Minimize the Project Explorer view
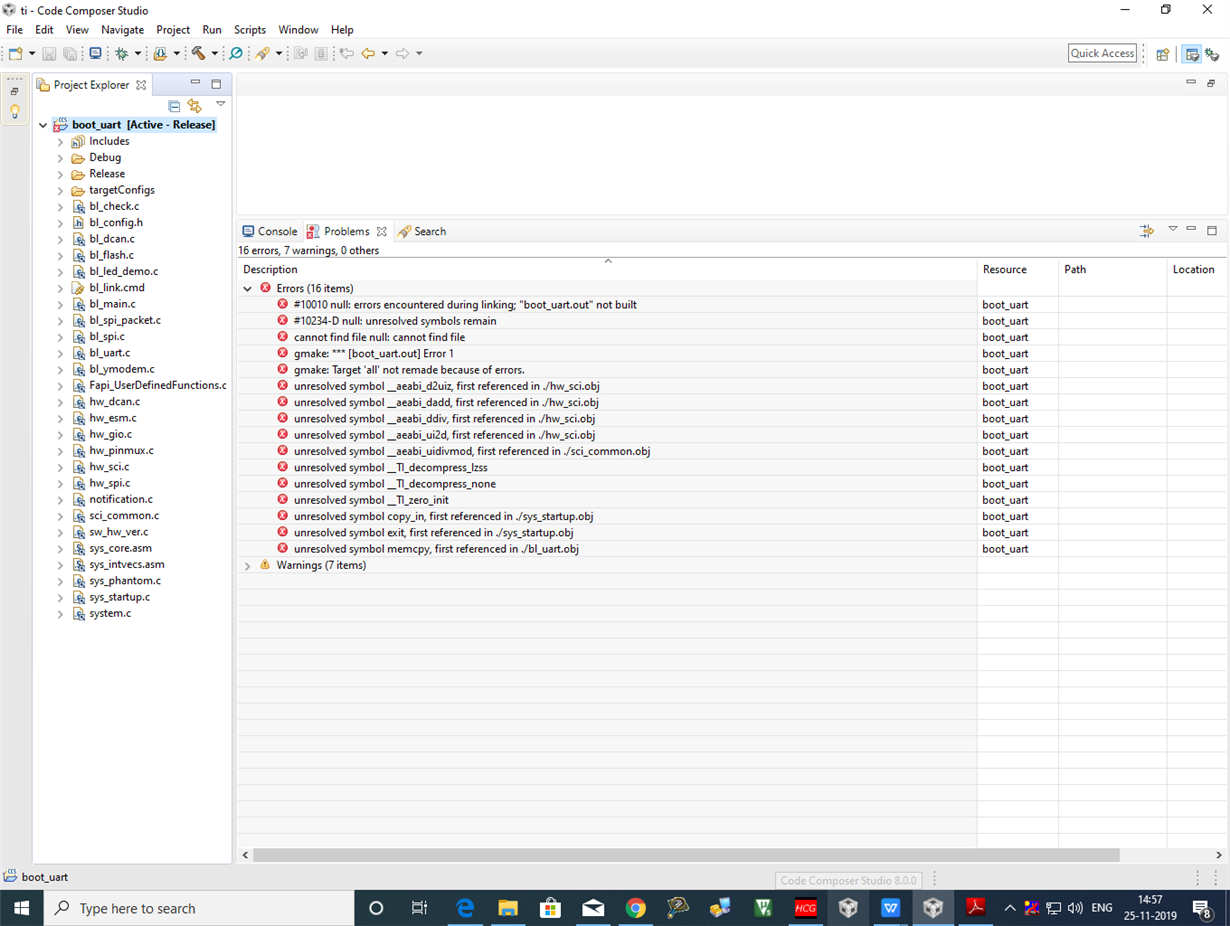This screenshot has width=1230, height=926. pyautogui.click(x=195, y=83)
